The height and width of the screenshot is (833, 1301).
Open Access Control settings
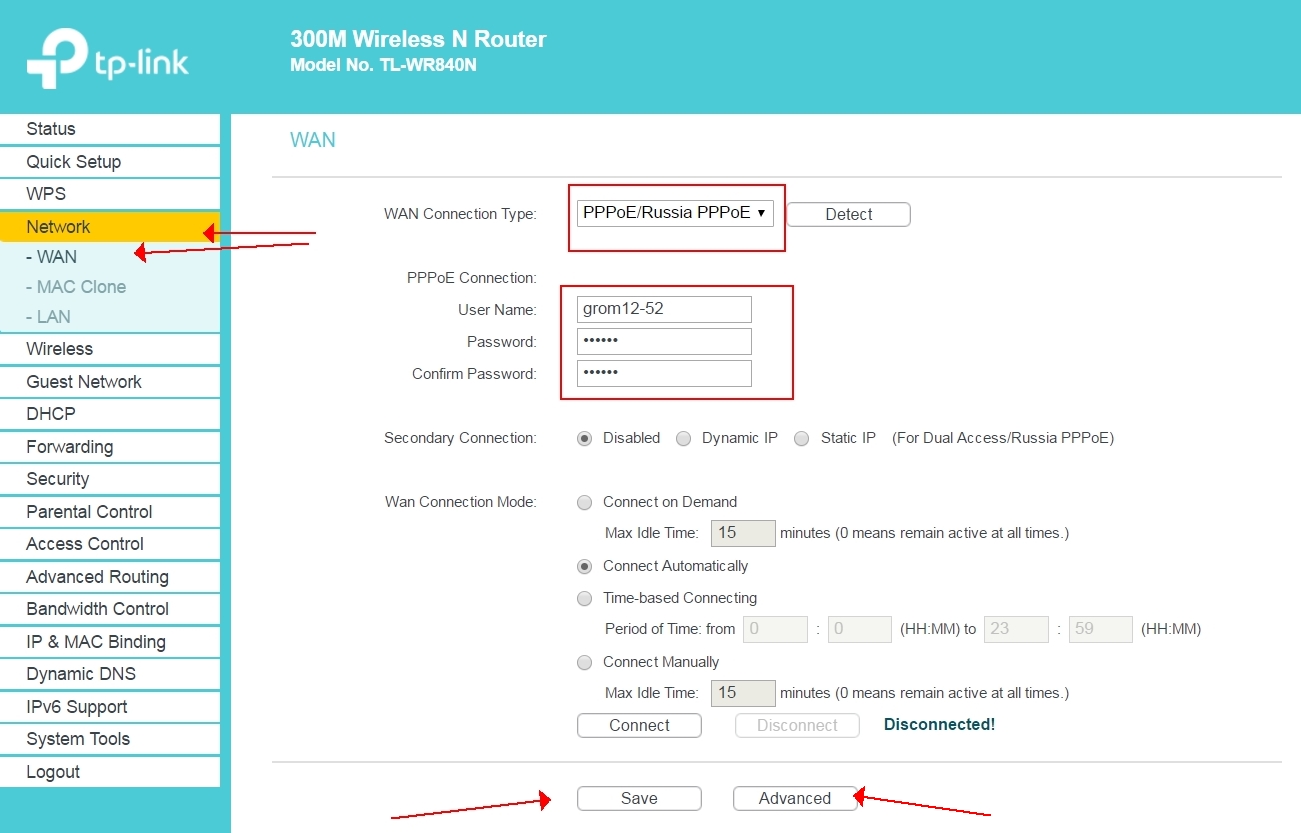(x=109, y=544)
